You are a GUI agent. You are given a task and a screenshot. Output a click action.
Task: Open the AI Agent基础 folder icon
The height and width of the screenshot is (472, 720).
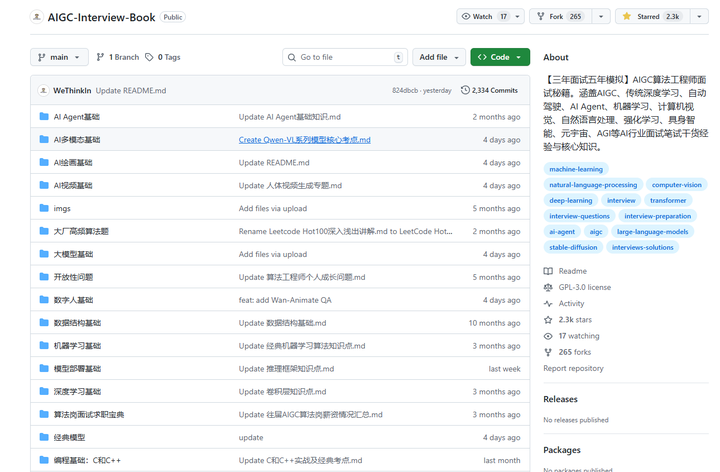click(44, 116)
